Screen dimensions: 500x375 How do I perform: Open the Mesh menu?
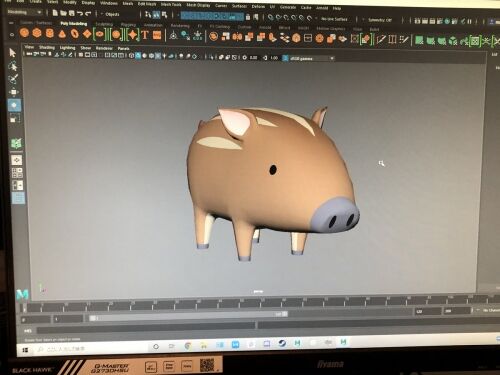(x=128, y=3)
